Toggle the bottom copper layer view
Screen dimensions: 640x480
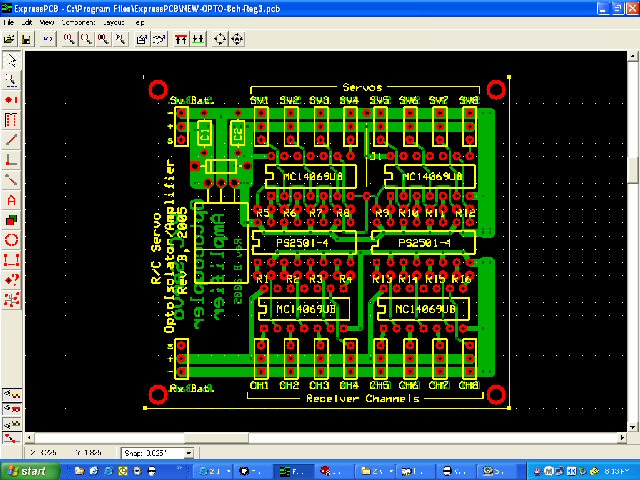tap(198, 39)
